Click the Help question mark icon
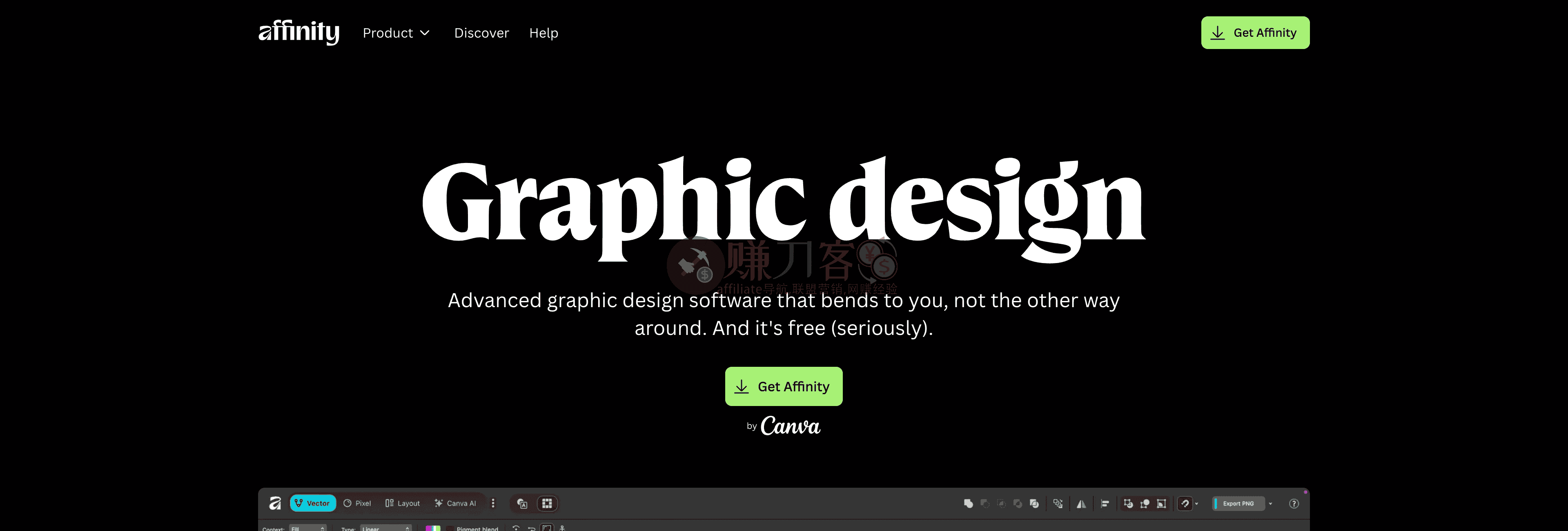 pyautogui.click(x=1294, y=504)
